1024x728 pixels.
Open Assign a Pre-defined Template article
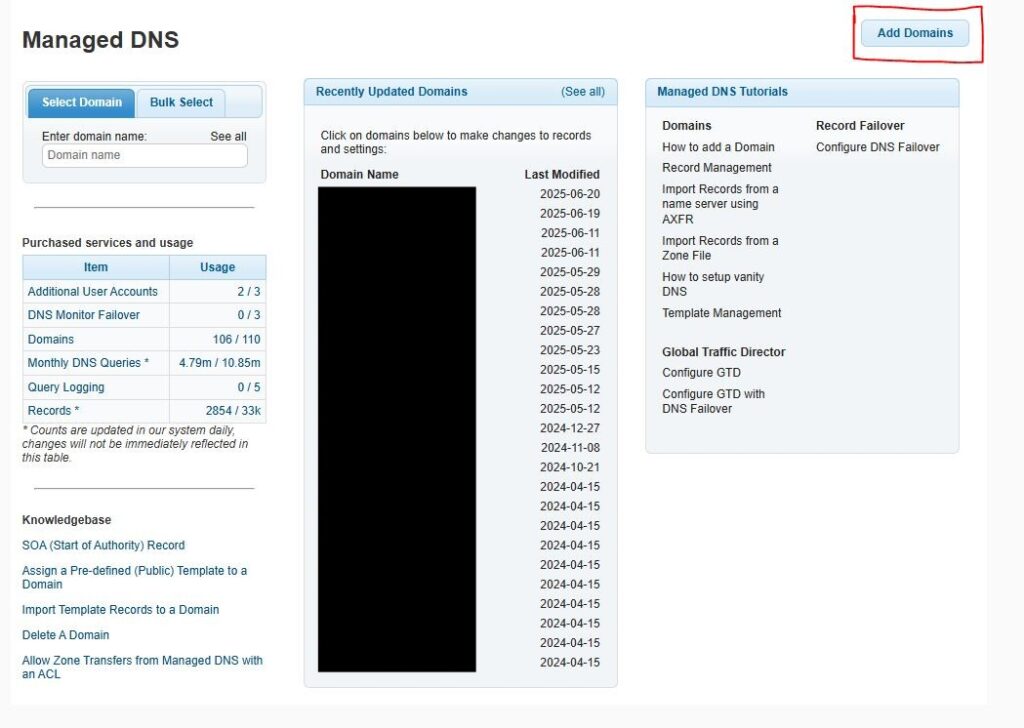(x=135, y=577)
